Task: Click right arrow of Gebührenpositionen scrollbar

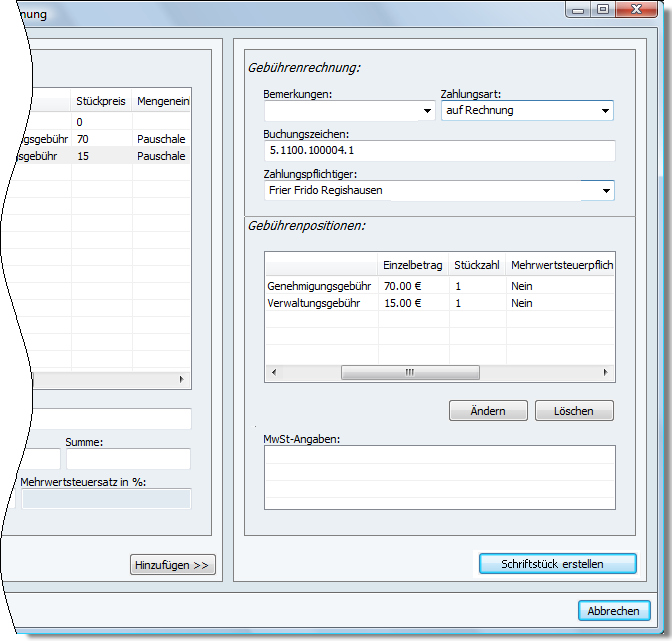Action: point(606,373)
